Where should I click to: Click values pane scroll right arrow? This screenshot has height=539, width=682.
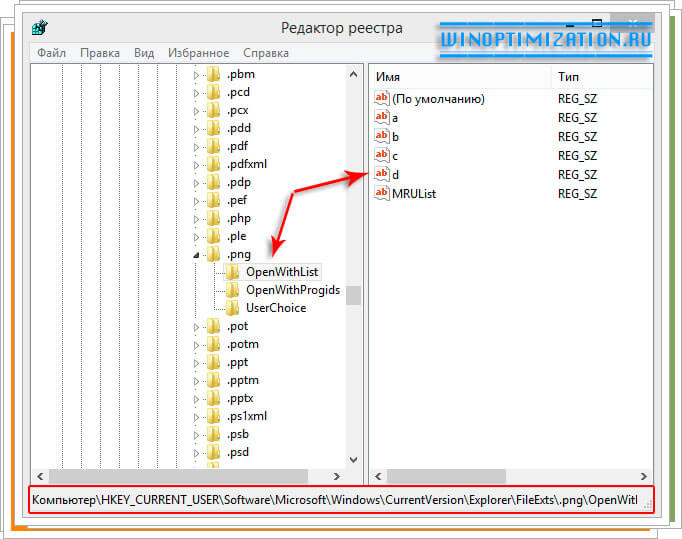tap(644, 476)
